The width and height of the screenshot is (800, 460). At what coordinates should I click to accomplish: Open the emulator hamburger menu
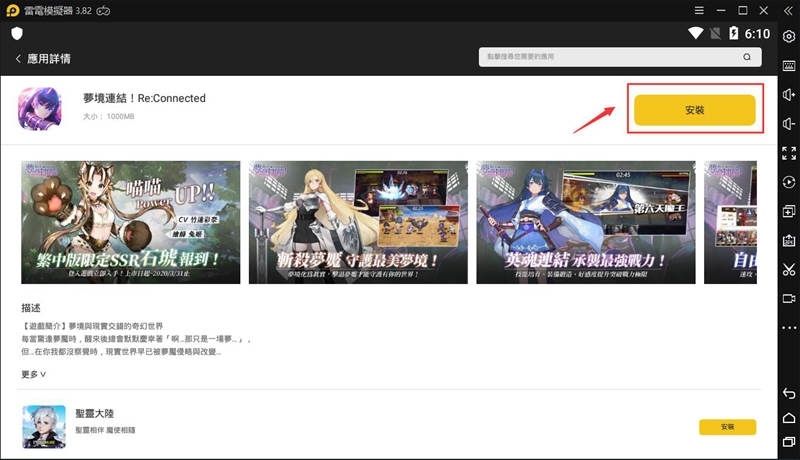(x=699, y=10)
